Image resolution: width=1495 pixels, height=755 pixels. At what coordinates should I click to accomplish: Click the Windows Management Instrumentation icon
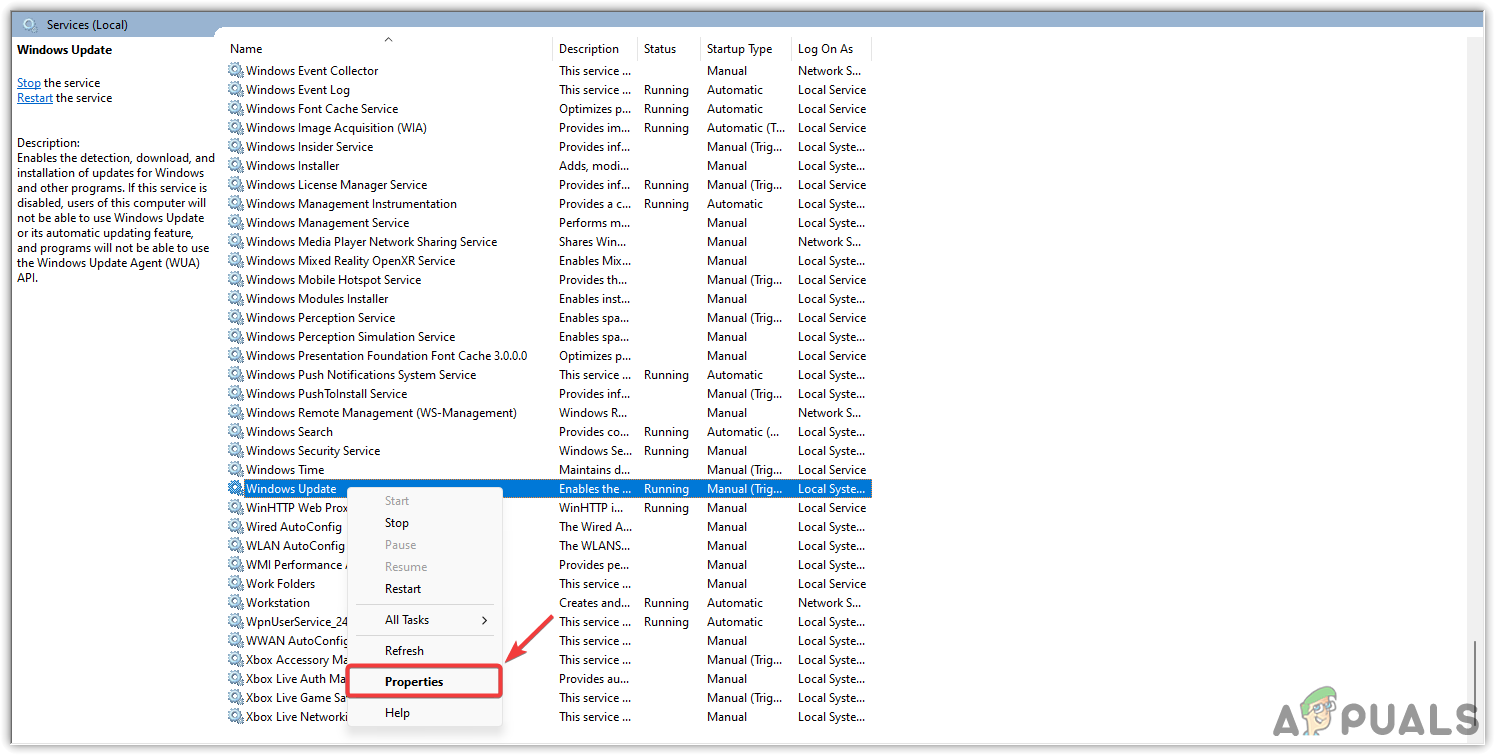[x=236, y=204]
